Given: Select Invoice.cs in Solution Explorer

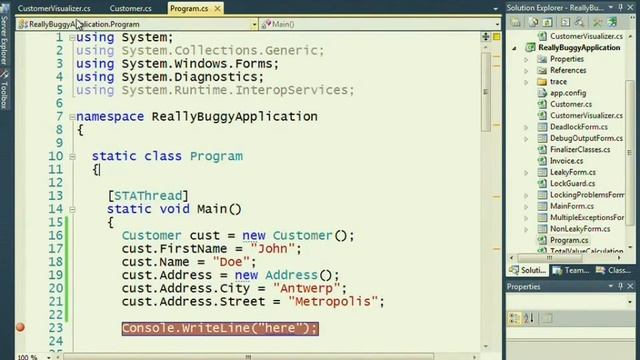Looking at the screenshot, I should pyautogui.click(x=567, y=161).
